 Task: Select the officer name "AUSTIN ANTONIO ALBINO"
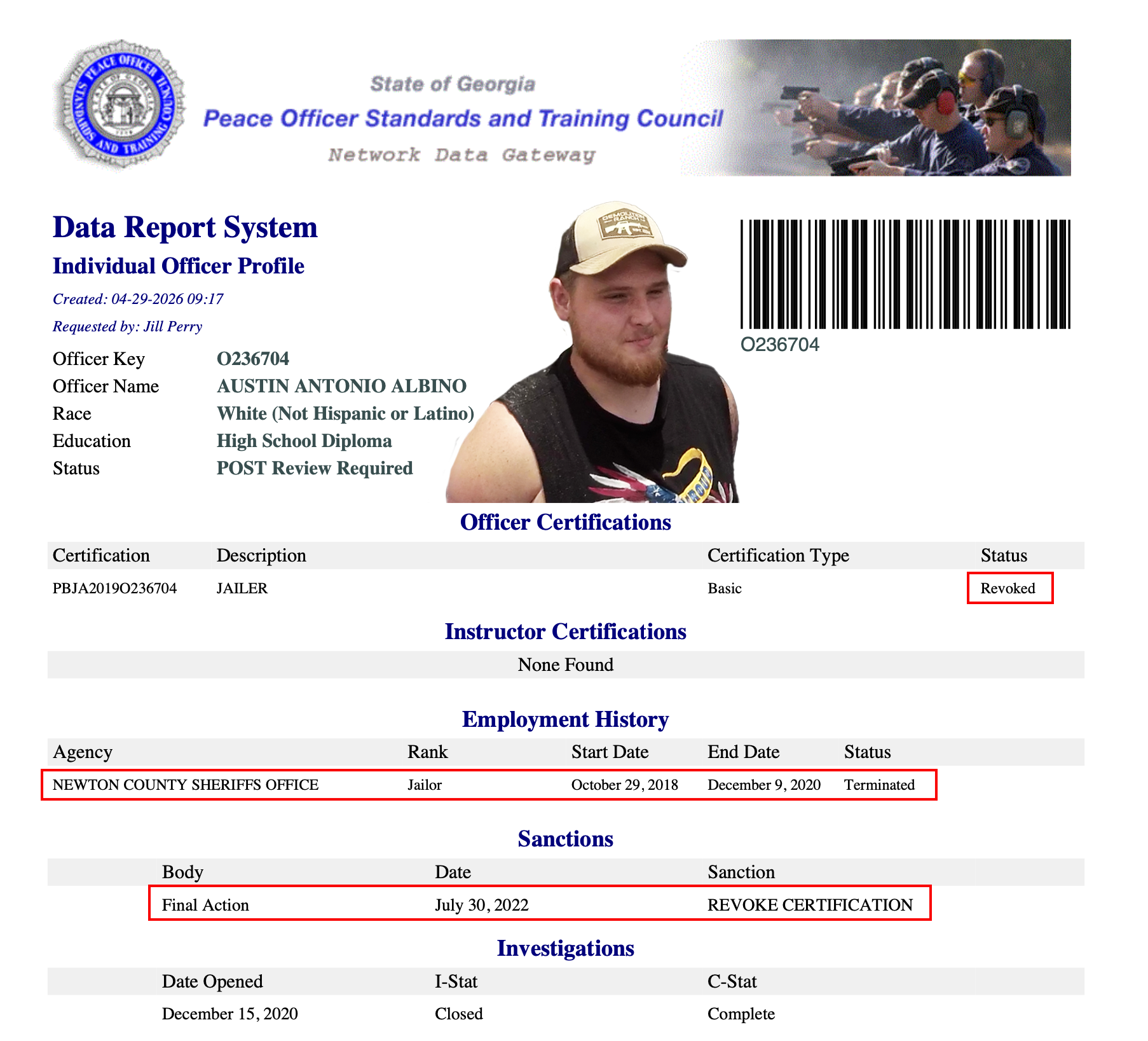point(342,386)
